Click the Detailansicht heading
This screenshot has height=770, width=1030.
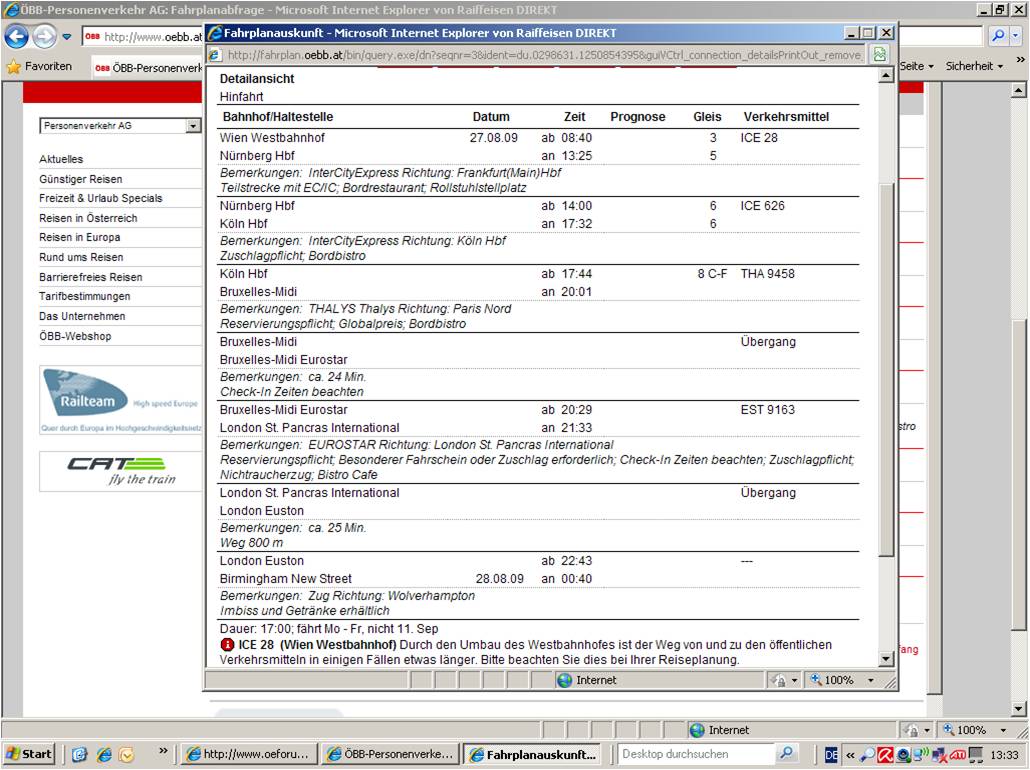[257, 79]
